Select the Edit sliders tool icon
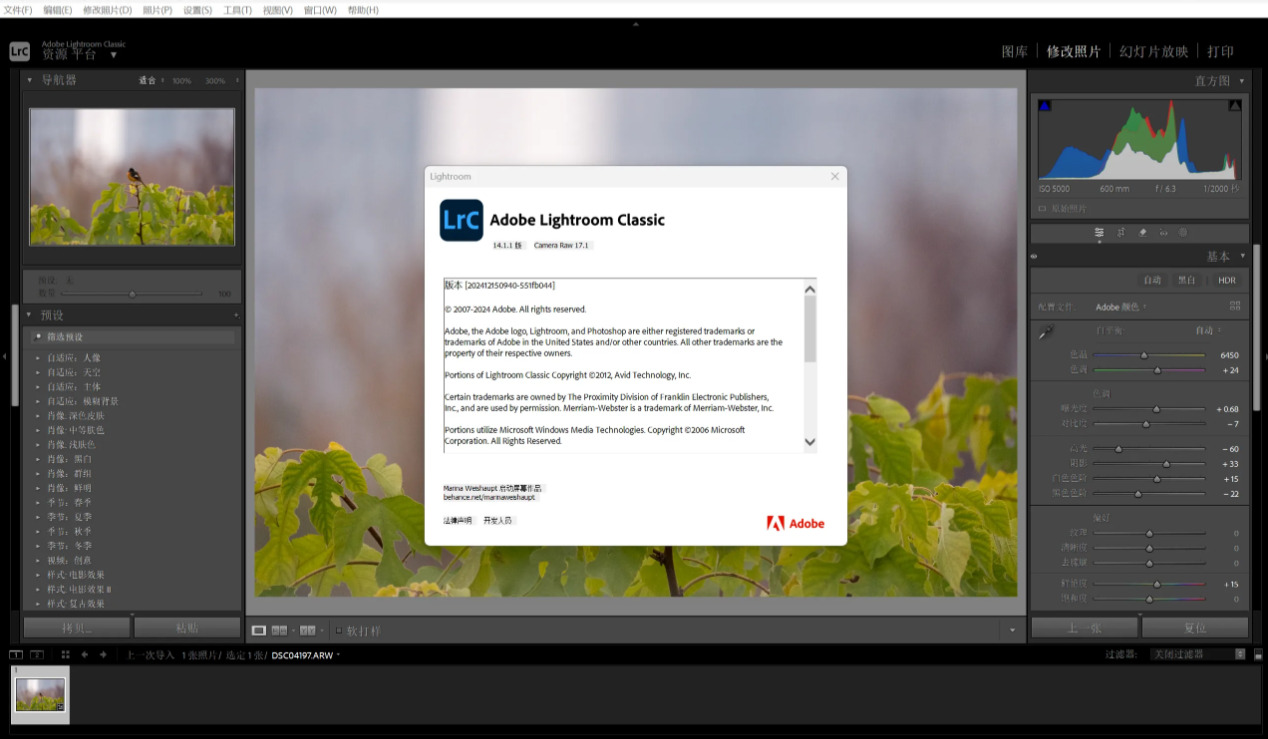 click(x=1099, y=232)
